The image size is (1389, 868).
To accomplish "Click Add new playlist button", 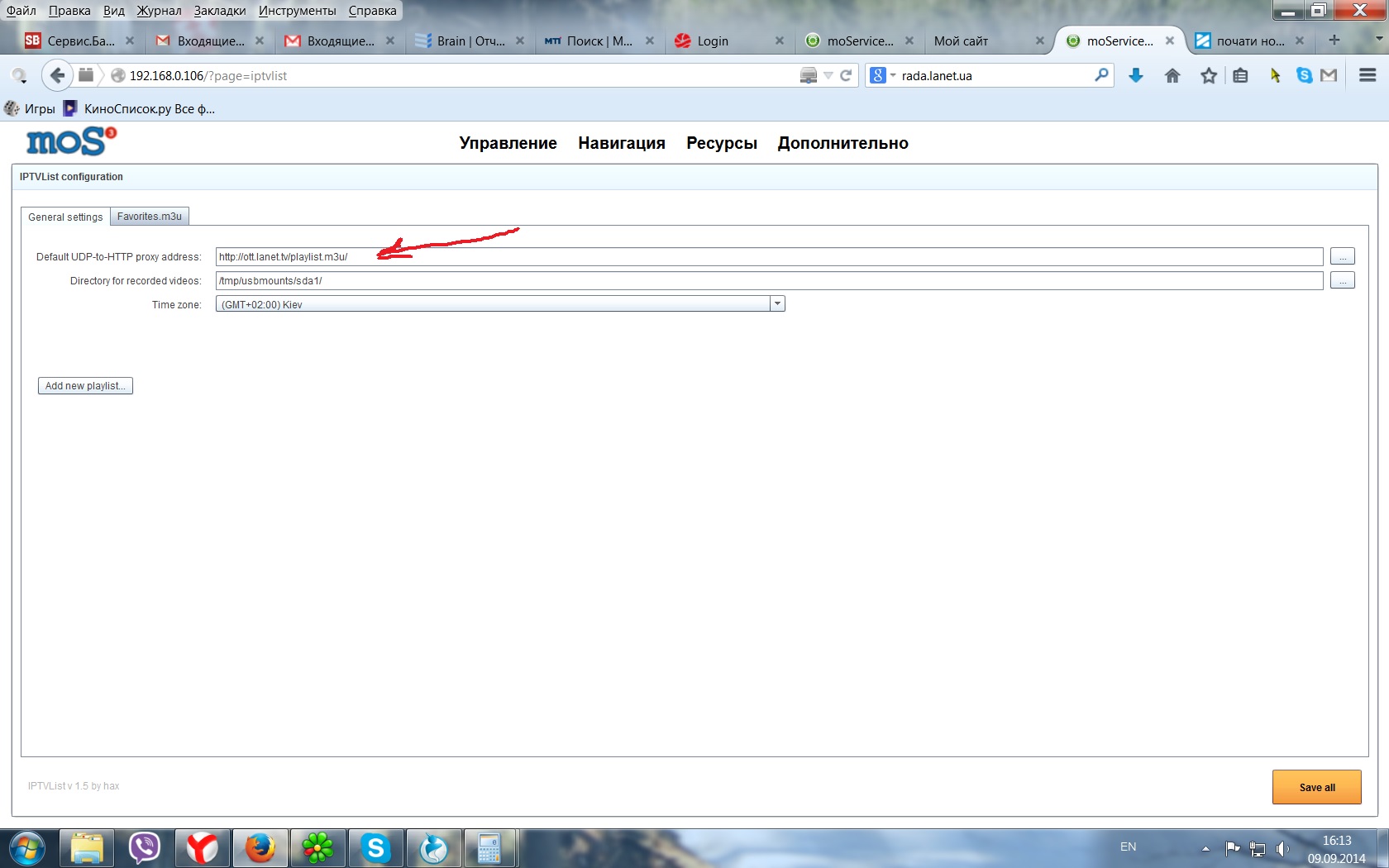I will 85,386.
